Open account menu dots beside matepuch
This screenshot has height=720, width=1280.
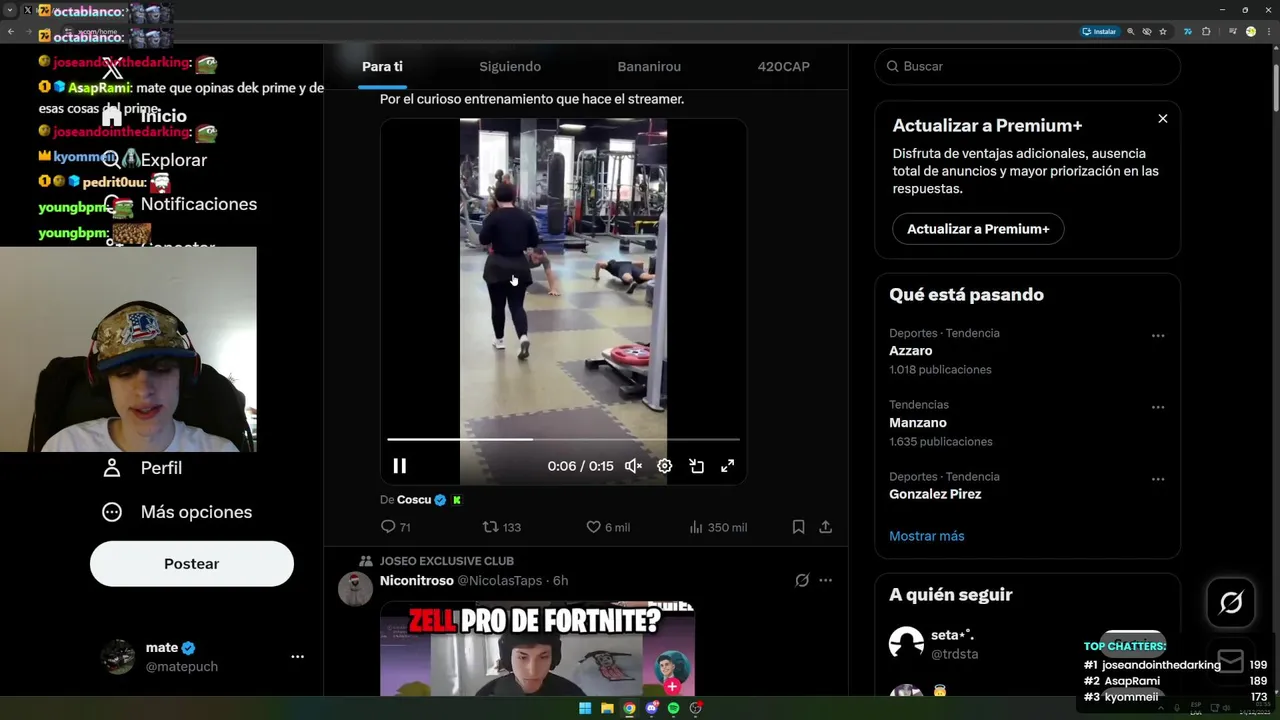click(297, 657)
